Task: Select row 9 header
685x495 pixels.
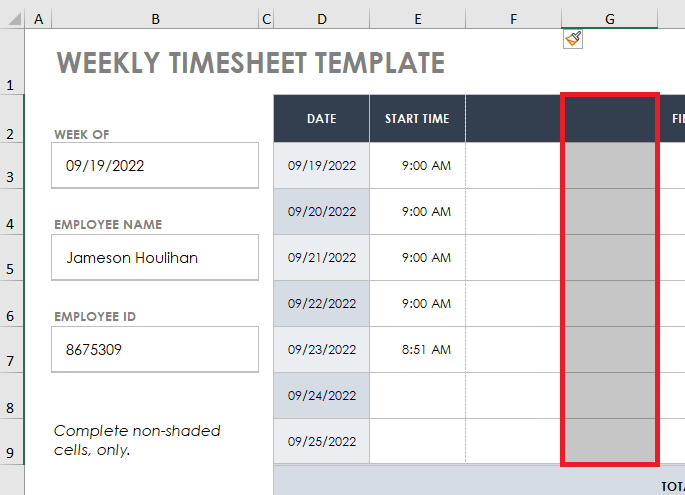Action: point(12,442)
